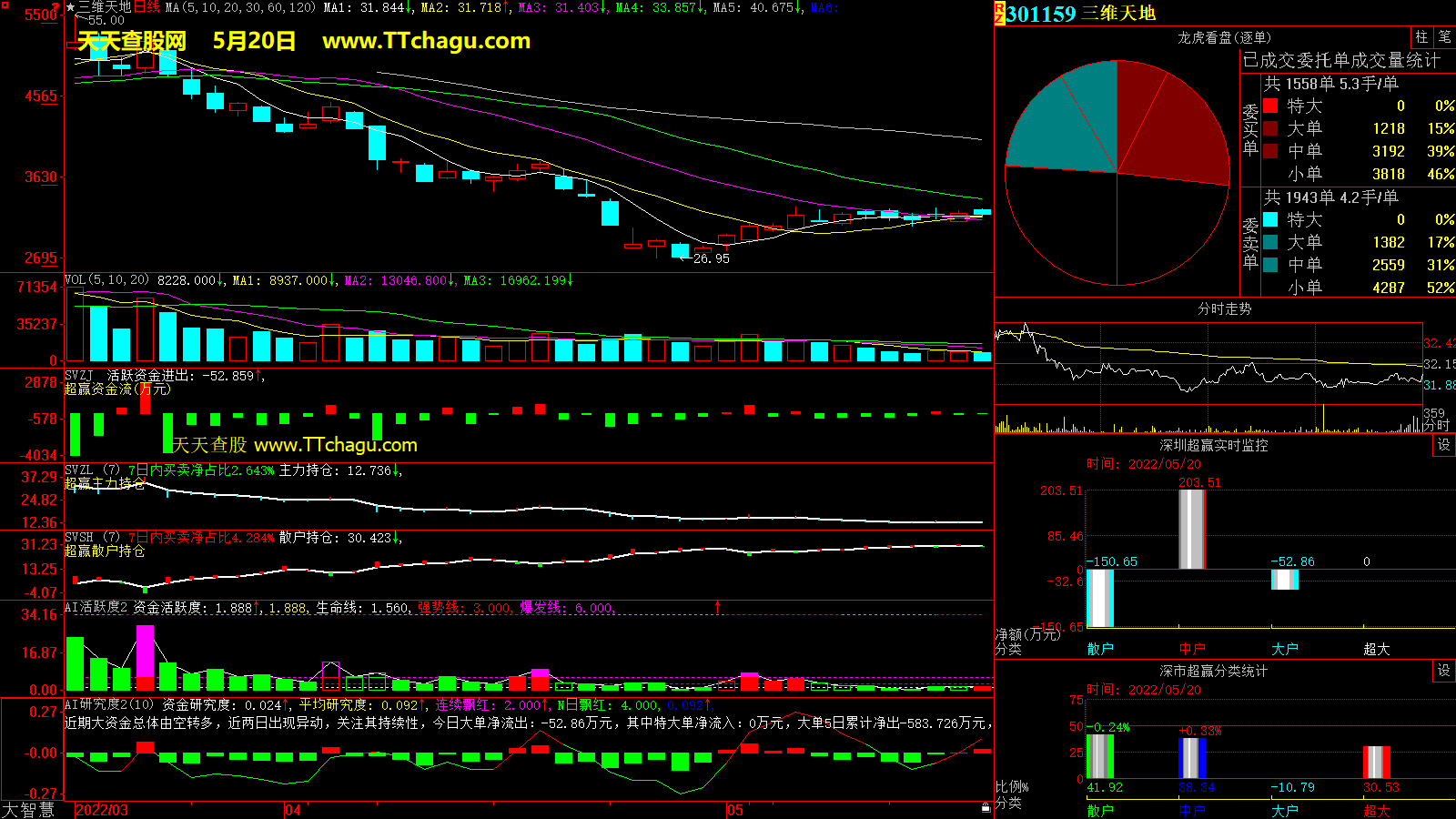Click the red upward arrow marker in AI活跃度 panel
This screenshot has height=819, width=1456.
(x=718, y=606)
